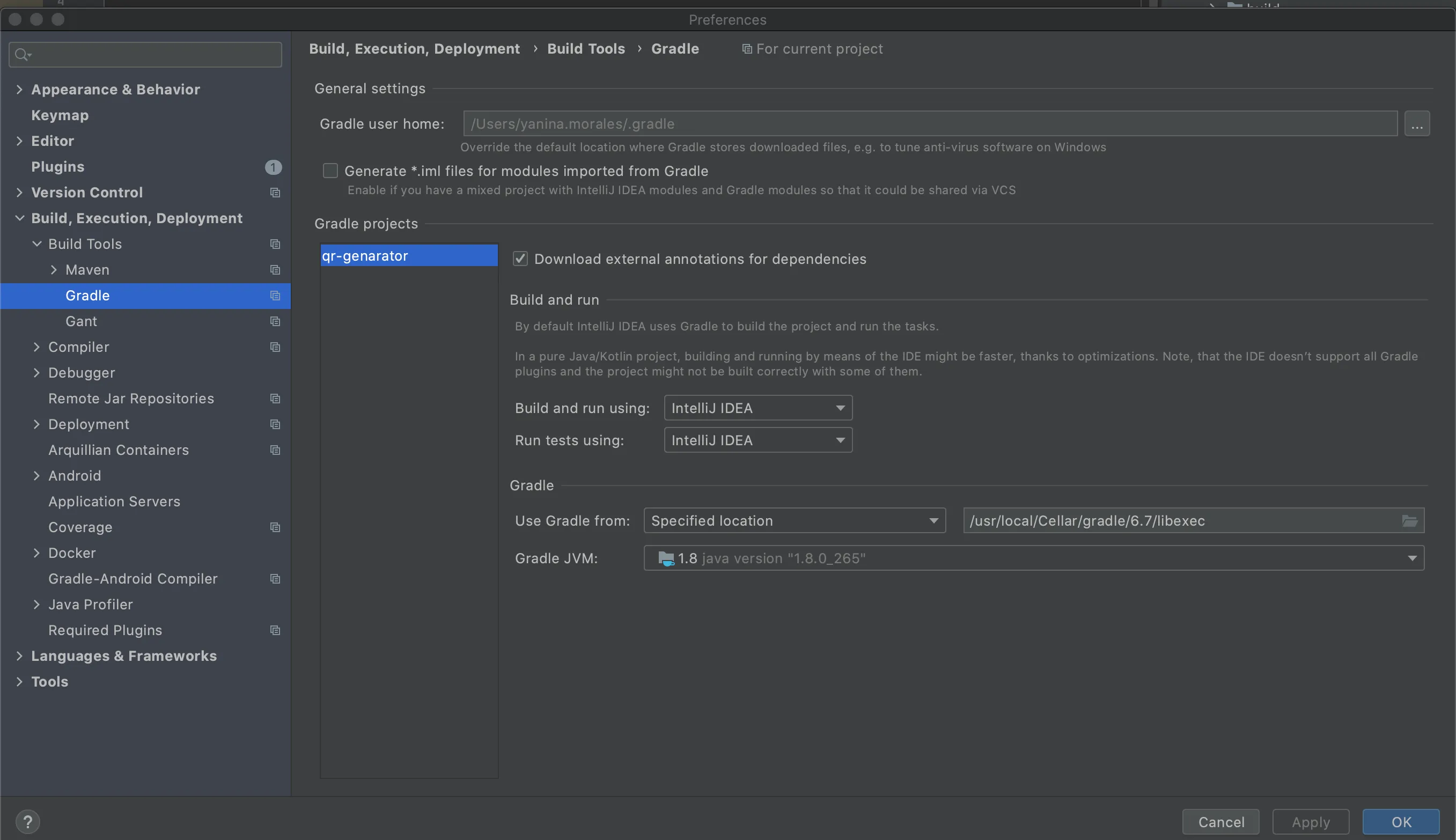
Task: Click the search magnifier icon in settings search
Action: [22, 55]
